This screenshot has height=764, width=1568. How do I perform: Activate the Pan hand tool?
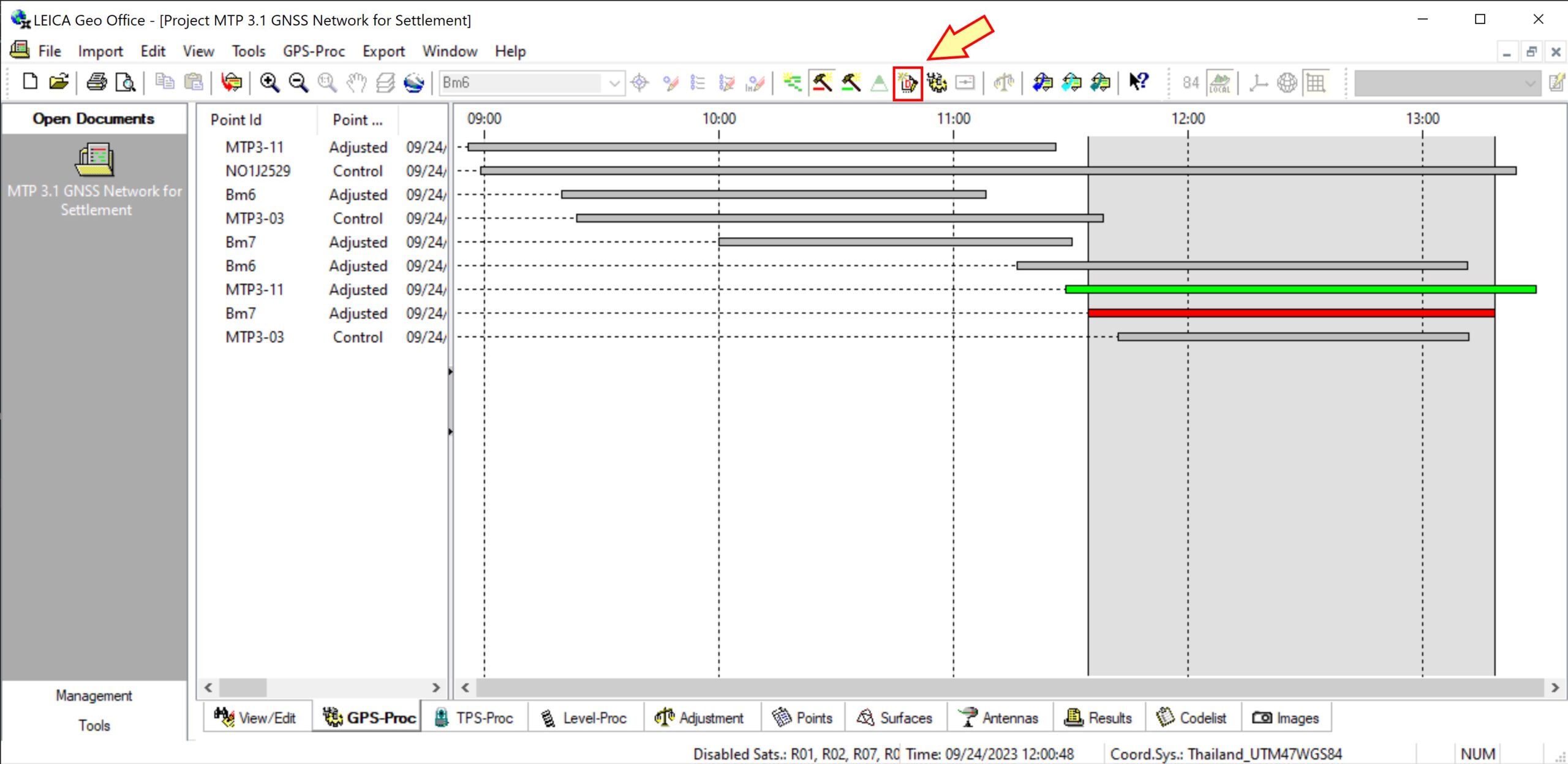[x=355, y=82]
